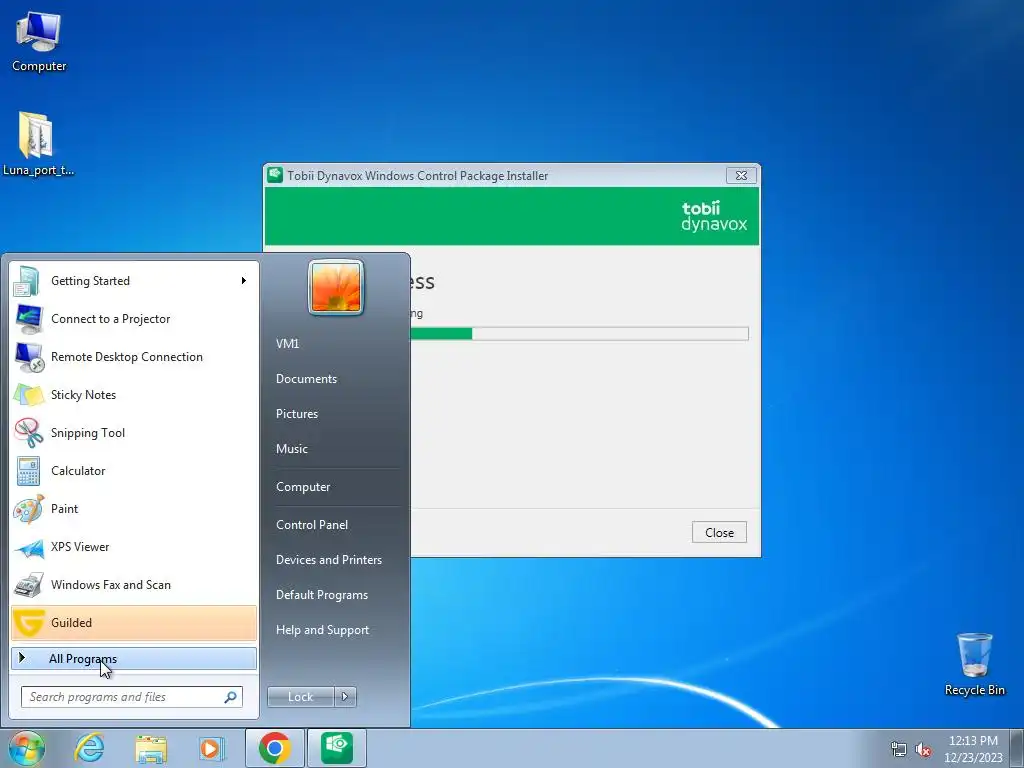
Task: Open Music from Start menu
Action: (x=291, y=449)
